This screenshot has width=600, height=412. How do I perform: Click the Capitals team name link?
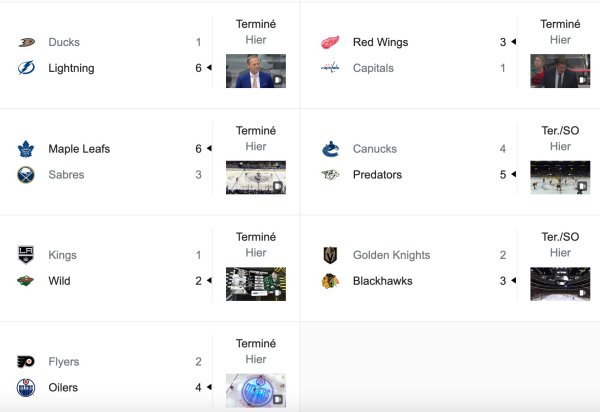click(373, 68)
